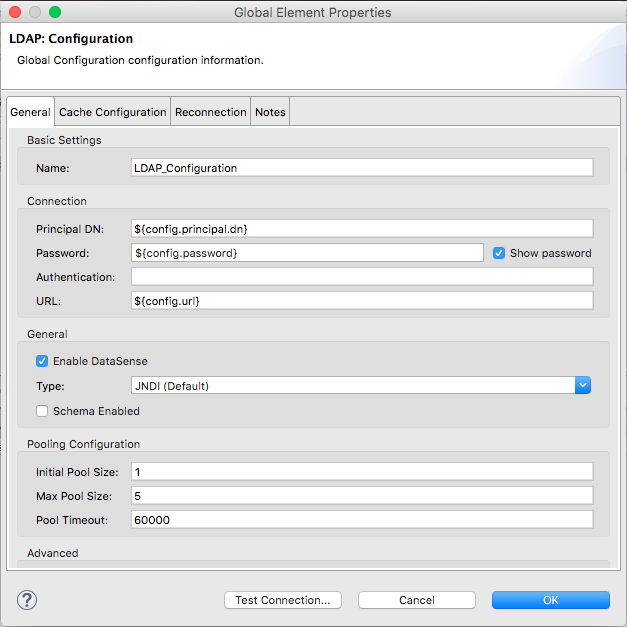Edit the Initial Pool Size field
The width and height of the screenshot is (627, 627).
362,472
